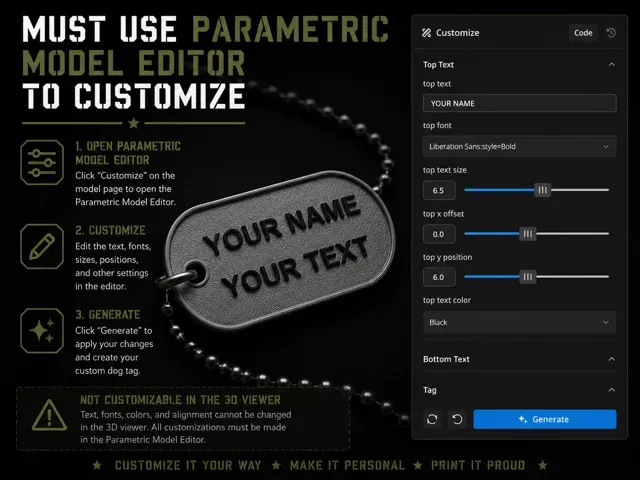The image size is (640, 480).
Task: Collapse the Top Text section
Action: [611, 64]
